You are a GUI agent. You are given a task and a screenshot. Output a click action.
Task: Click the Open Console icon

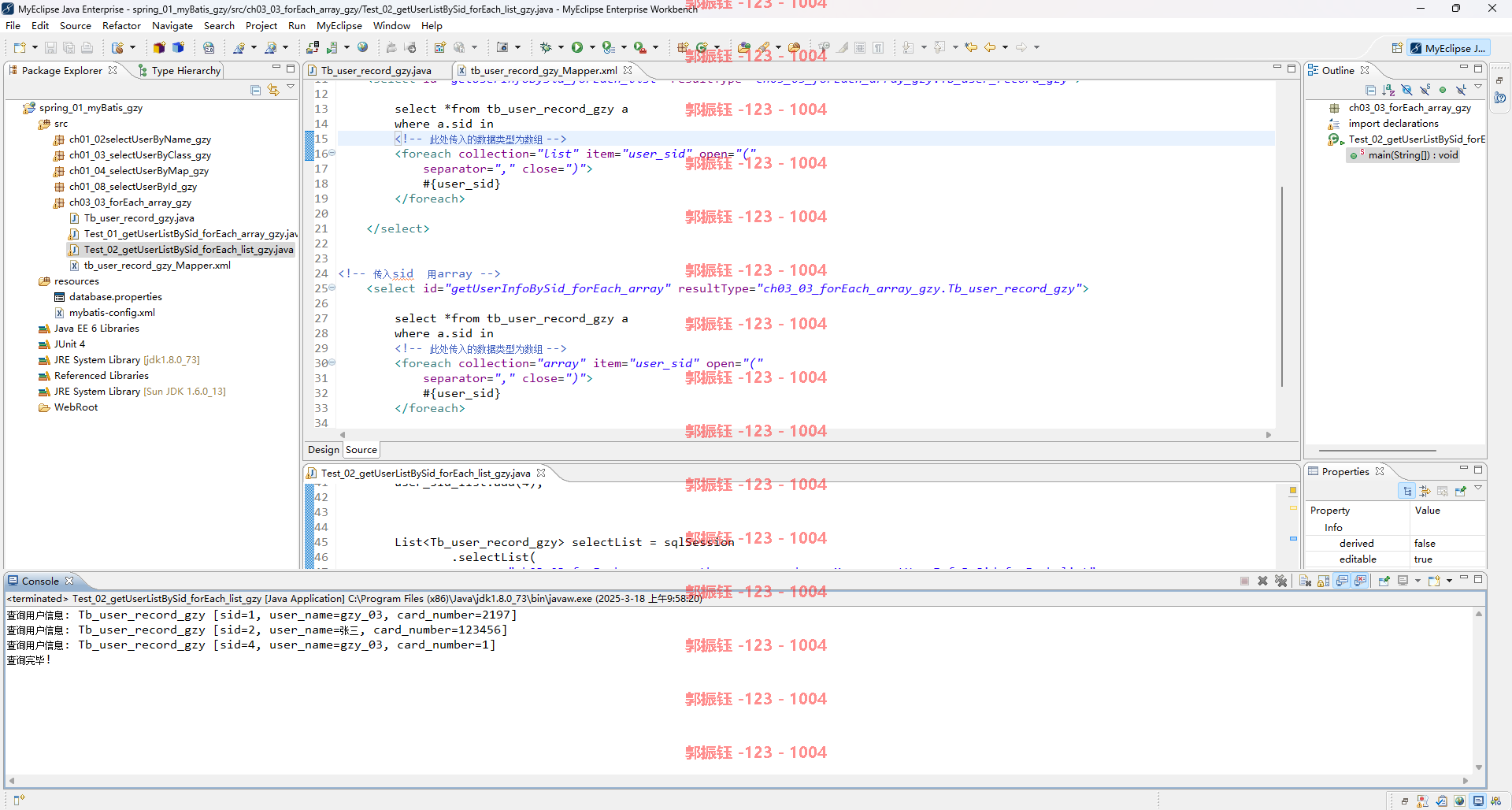point(1434,581)
